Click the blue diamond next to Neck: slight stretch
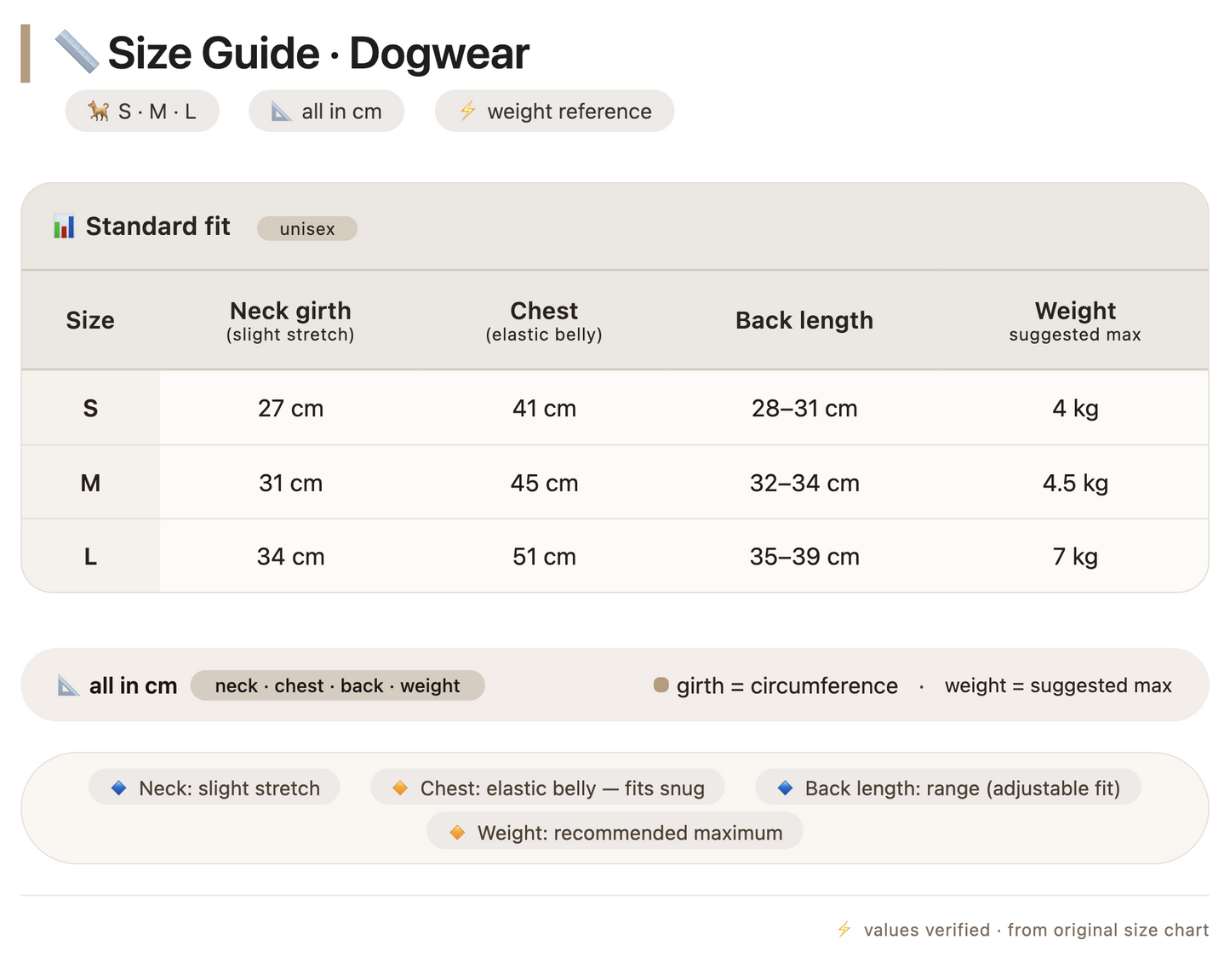 tap(119, 788)
